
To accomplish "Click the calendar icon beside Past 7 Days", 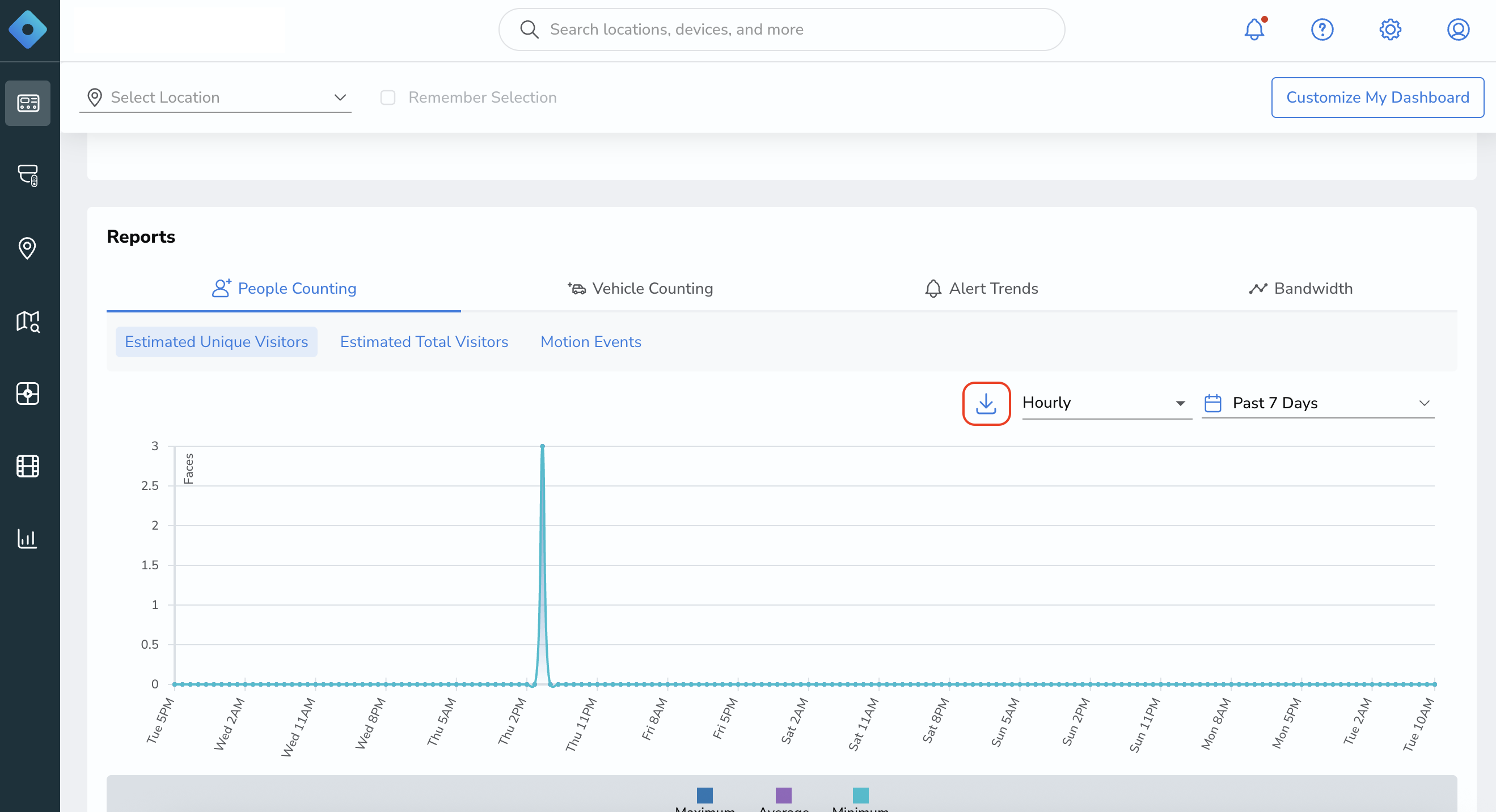I will click(1212, 403).
